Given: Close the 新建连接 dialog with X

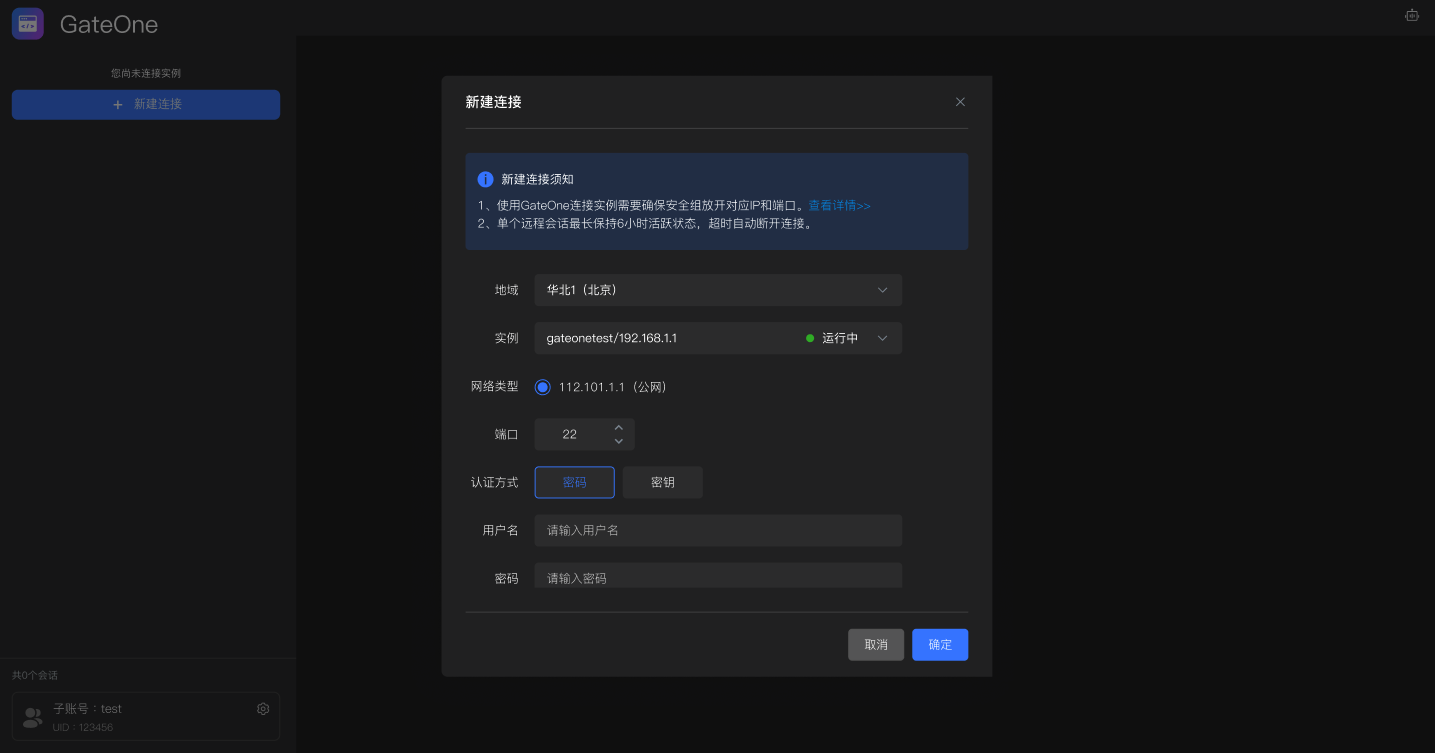Looking at the screenshot, I should 960,102.
